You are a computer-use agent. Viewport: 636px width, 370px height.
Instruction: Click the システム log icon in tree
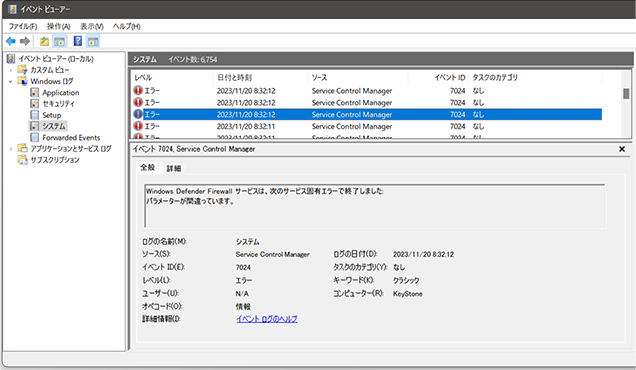click(35, 126)
